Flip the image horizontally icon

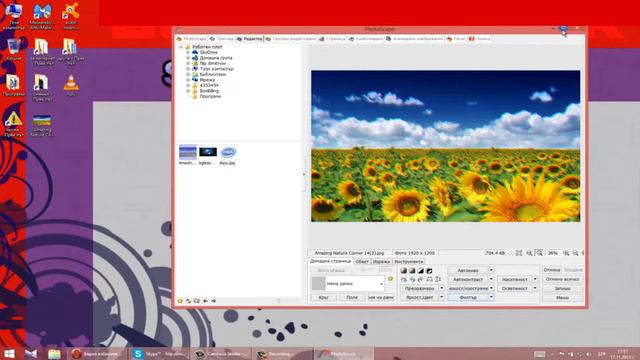point(429,280)
